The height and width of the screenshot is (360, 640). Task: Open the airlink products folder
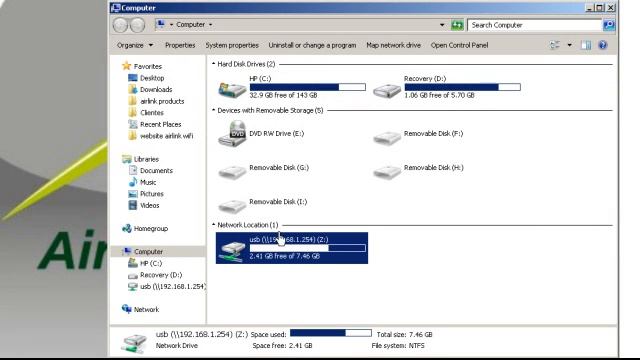(162, 101)
